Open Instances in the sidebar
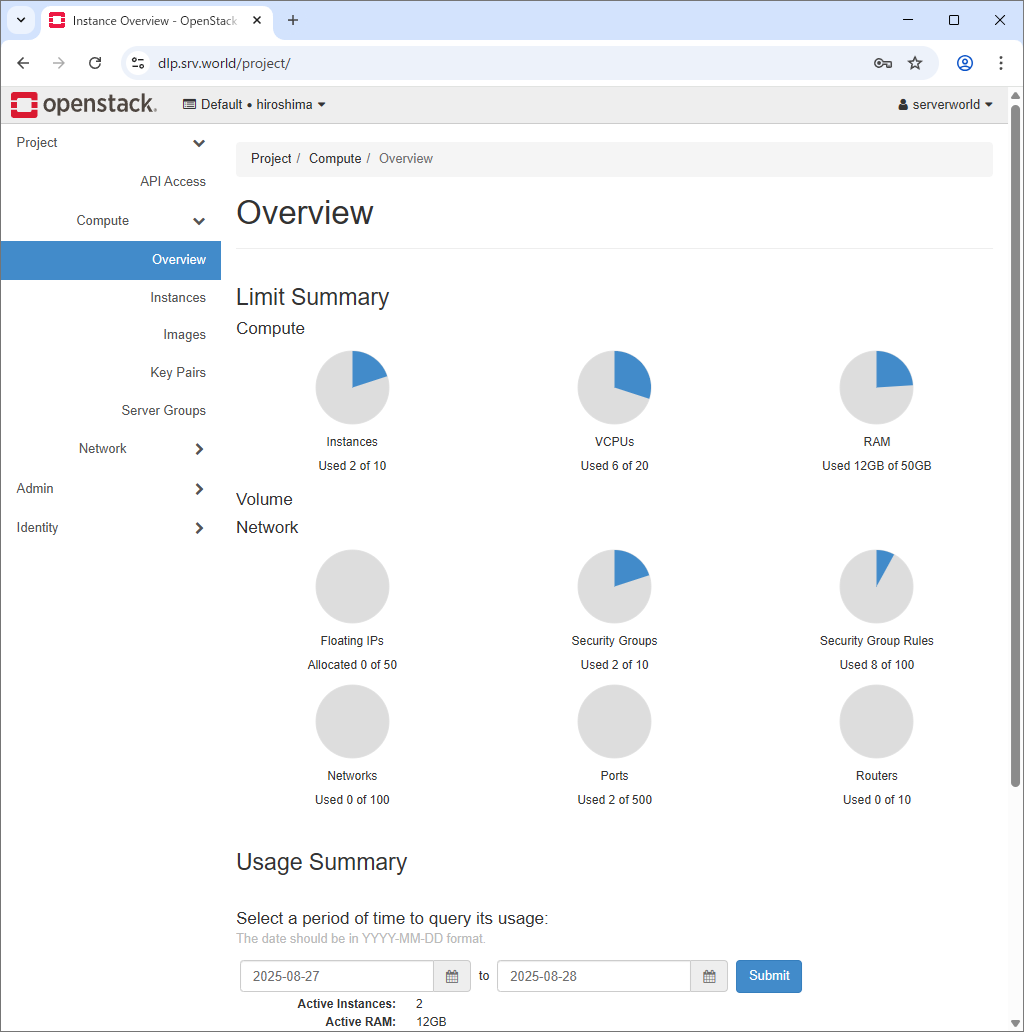This screenshot has height=1032, width=1024. click(x=178, y=298)
